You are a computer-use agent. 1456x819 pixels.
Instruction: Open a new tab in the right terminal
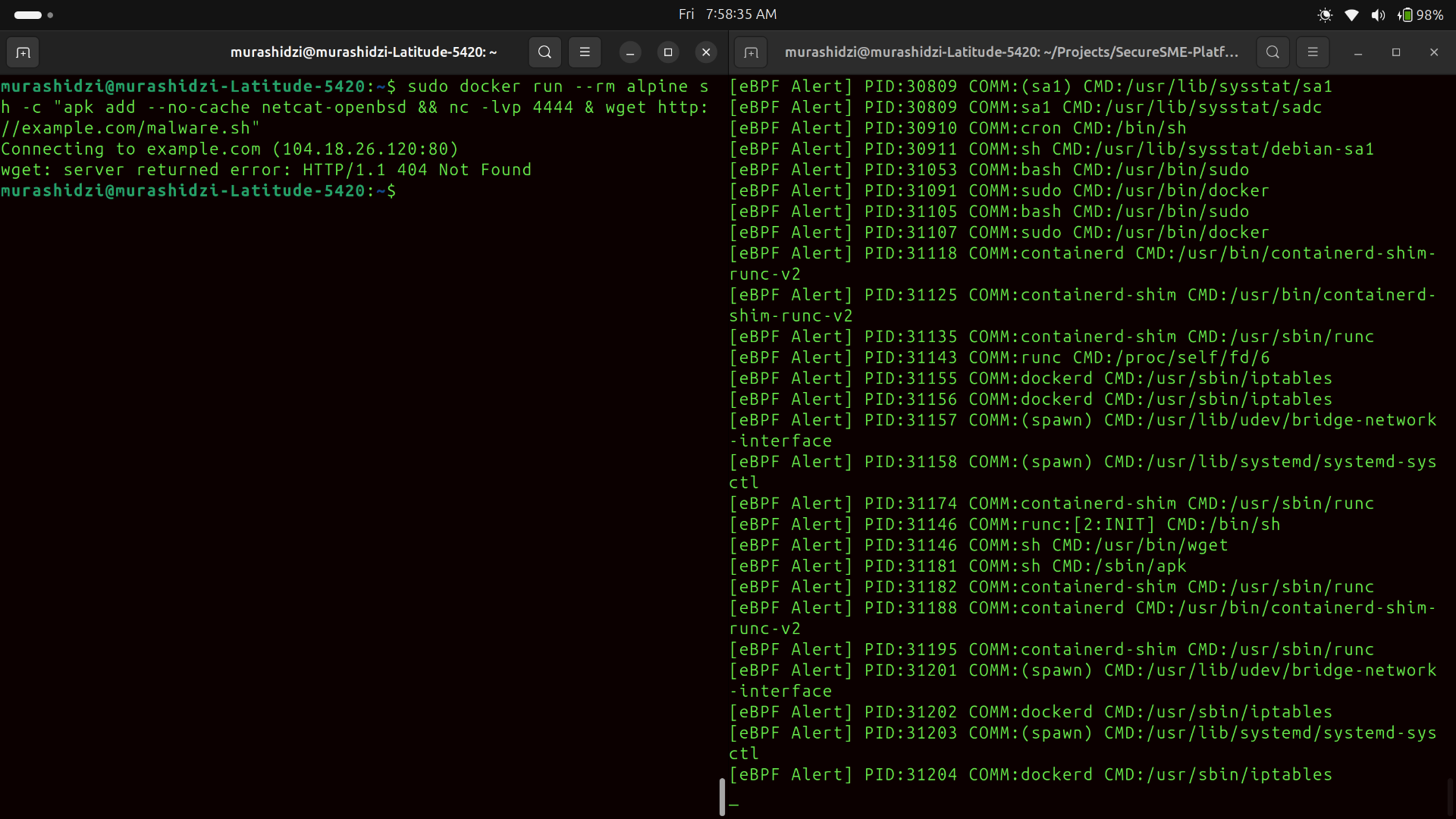pos(750,52)
